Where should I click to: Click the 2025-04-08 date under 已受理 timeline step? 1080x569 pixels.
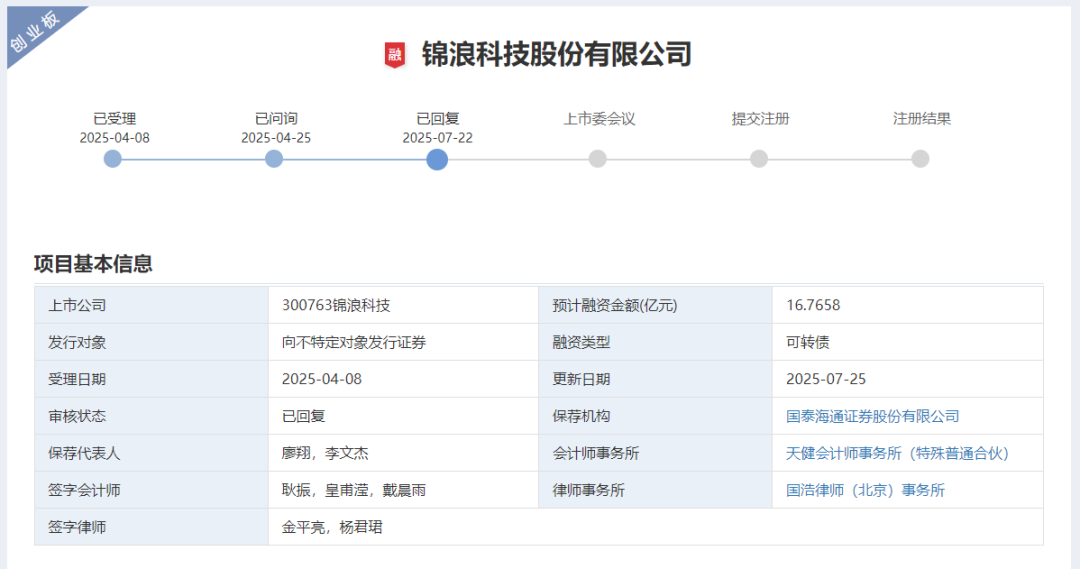114,138
